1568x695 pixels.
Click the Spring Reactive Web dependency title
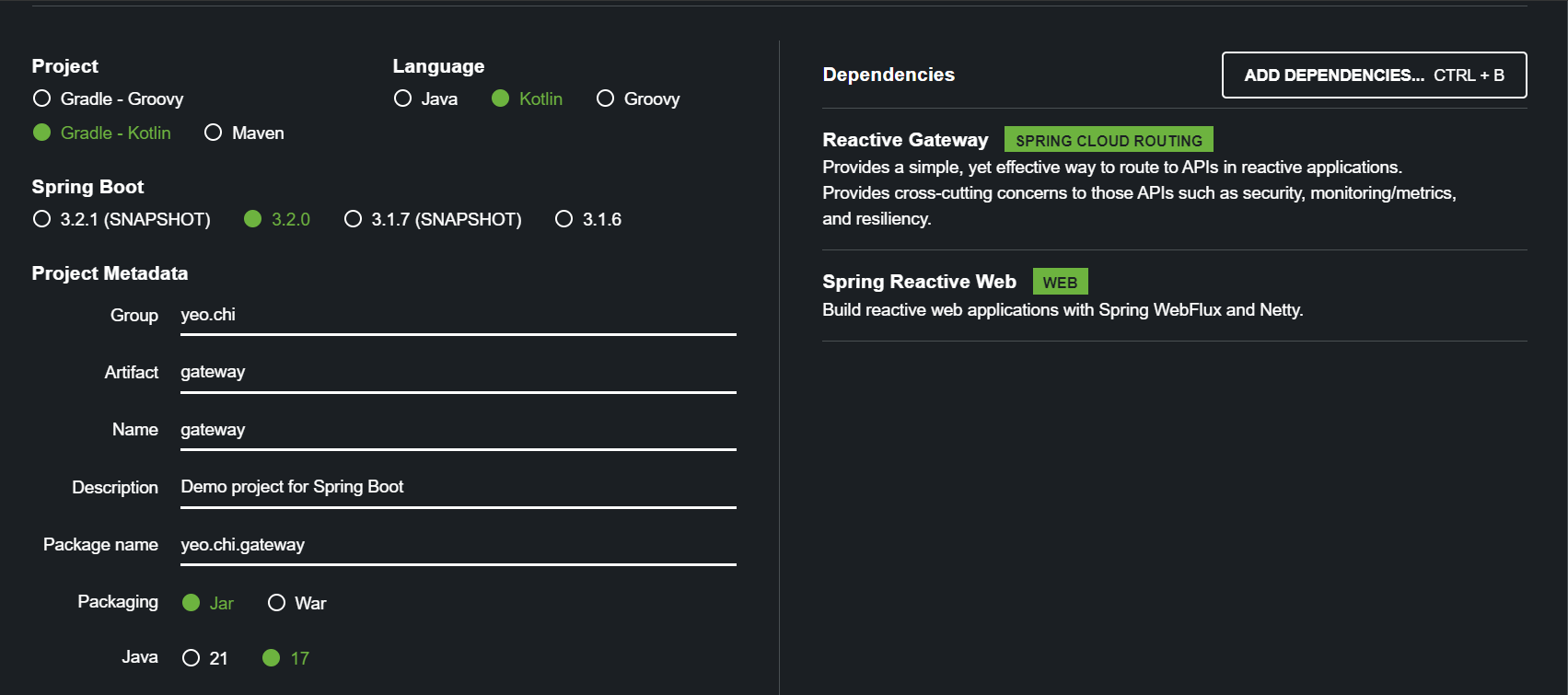(919, 282)
